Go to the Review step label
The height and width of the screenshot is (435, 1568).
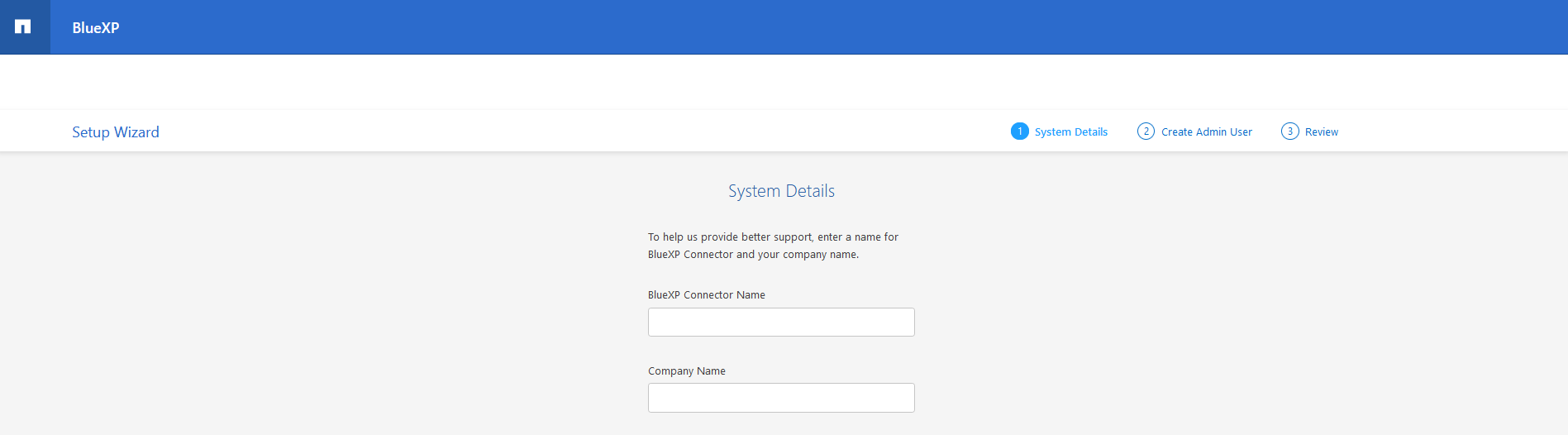click(x=1322, y=131)
